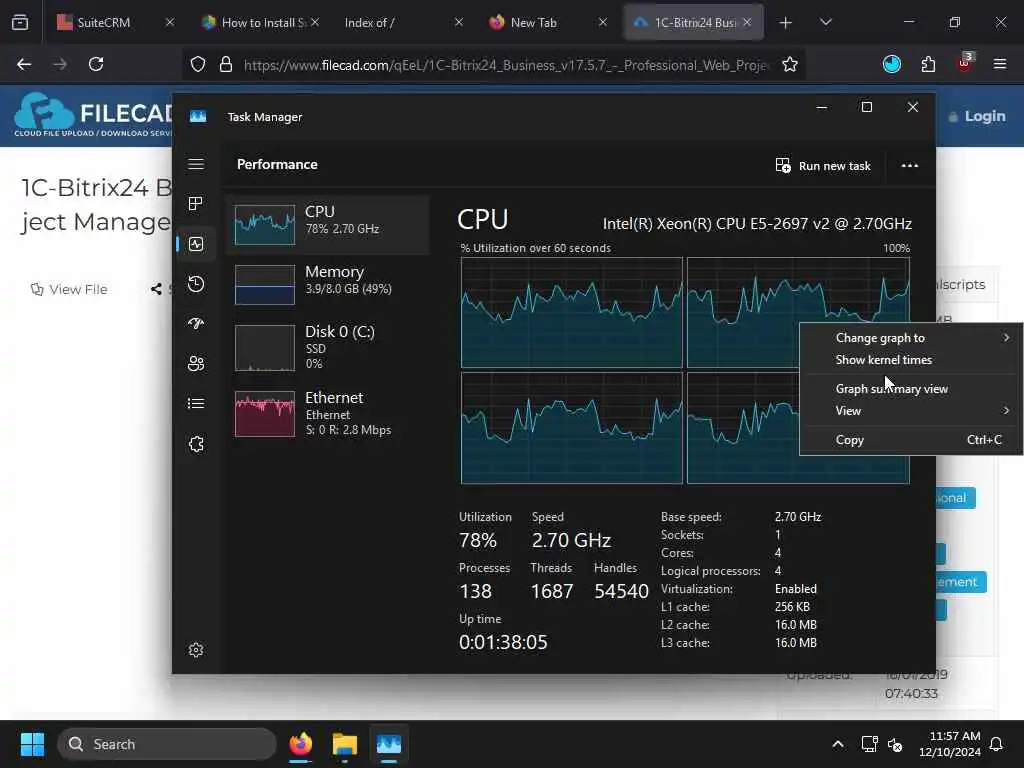Open Firefox from the taskbar
The width and height of the screenshot is (1024, 768).
click(300, 744)
